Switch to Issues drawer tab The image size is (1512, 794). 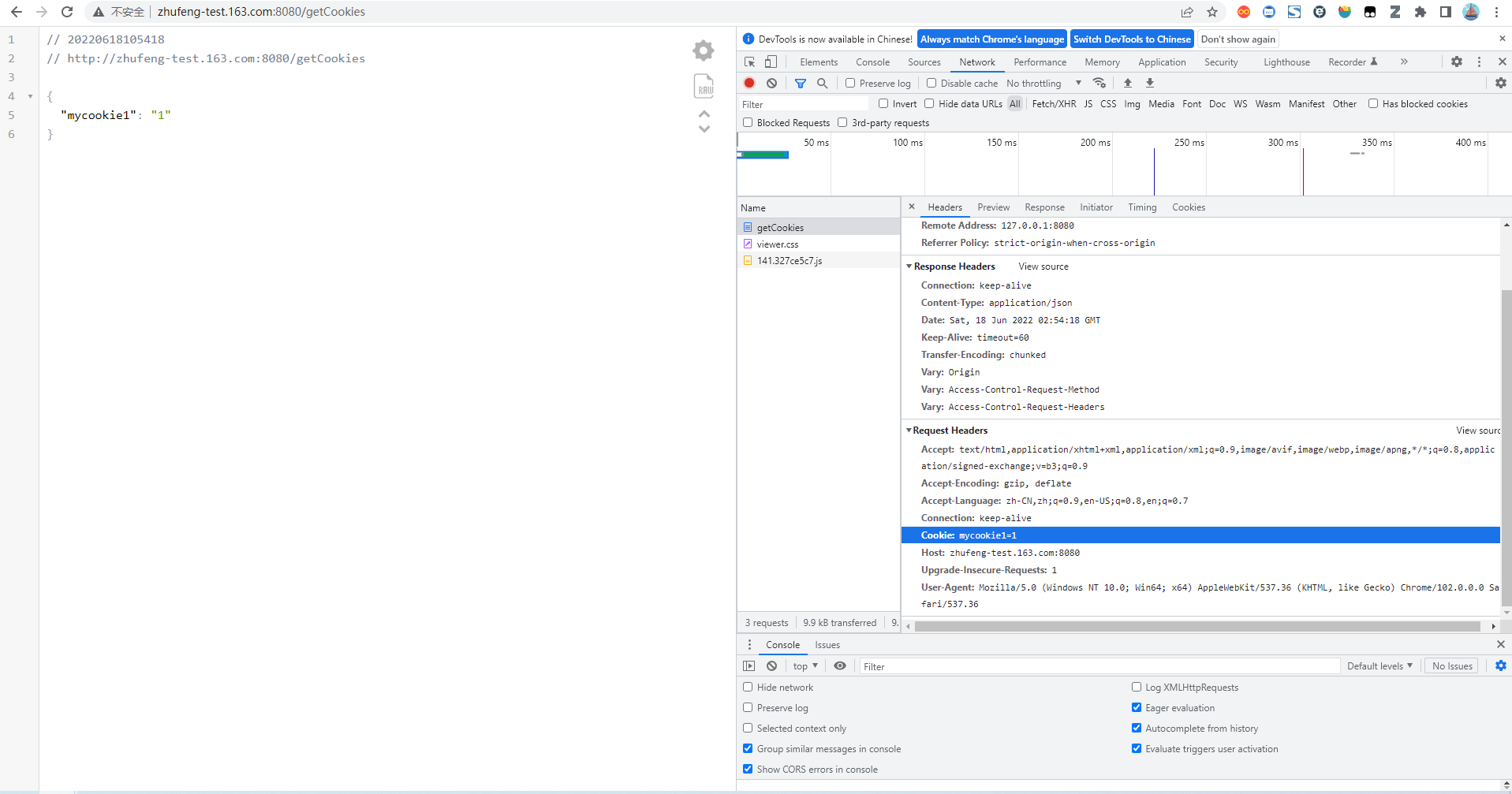827,644
